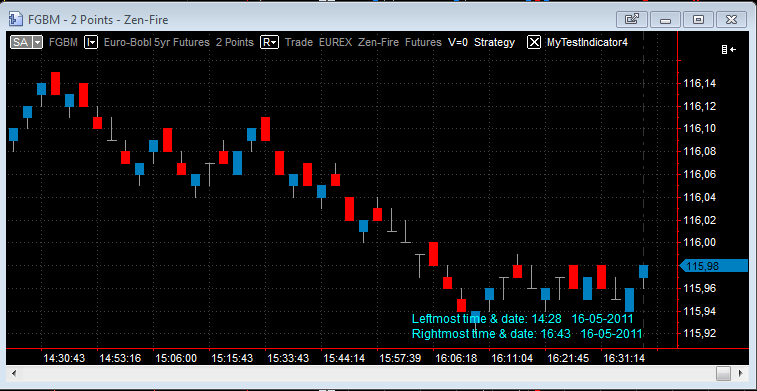Remove MyTestIndicator4 via its X box
This screenshot has width=757, height=391.
533,42
